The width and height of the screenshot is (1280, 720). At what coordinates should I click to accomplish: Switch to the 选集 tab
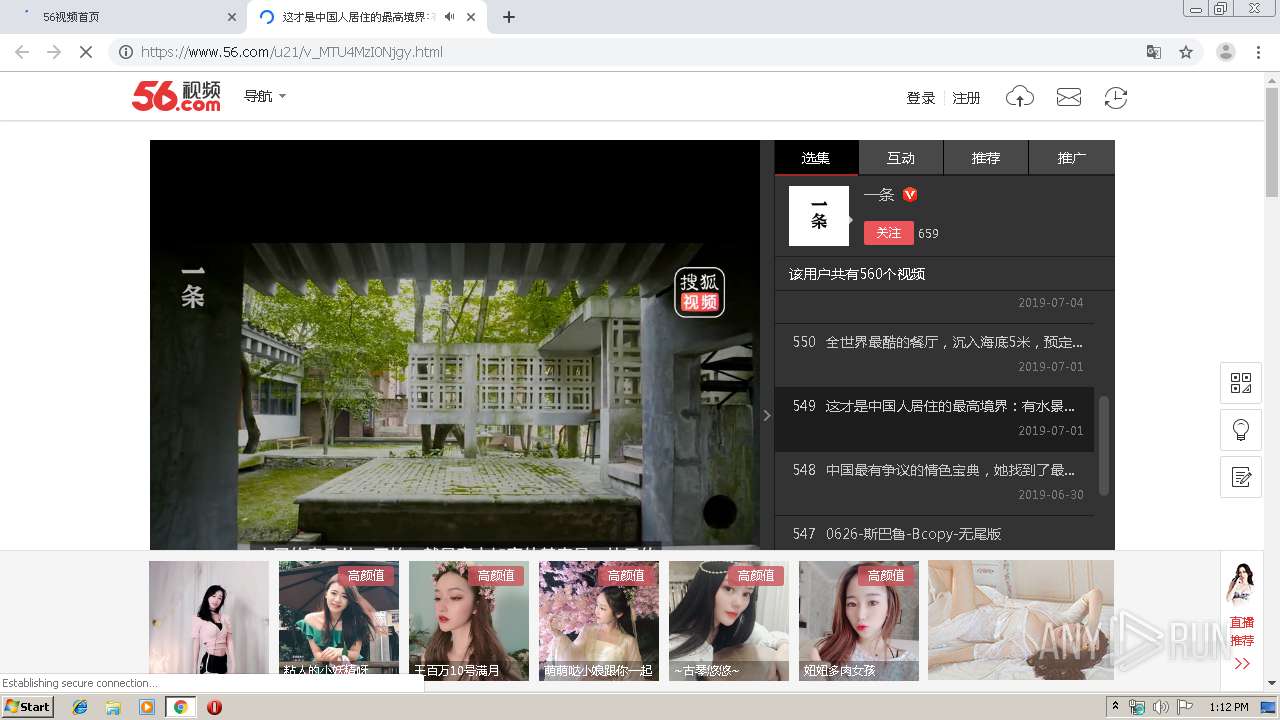click(816, 158)
